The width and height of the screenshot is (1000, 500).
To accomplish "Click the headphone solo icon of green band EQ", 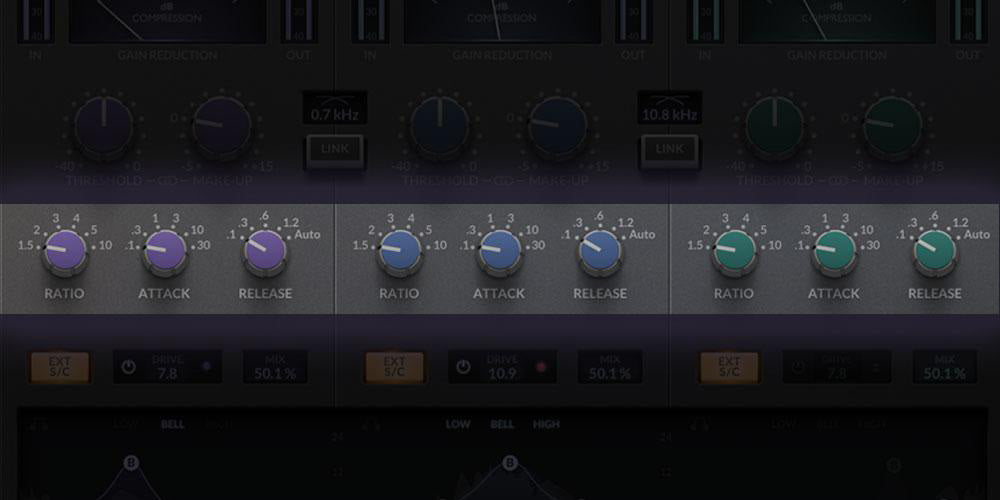I will (700, 424).
